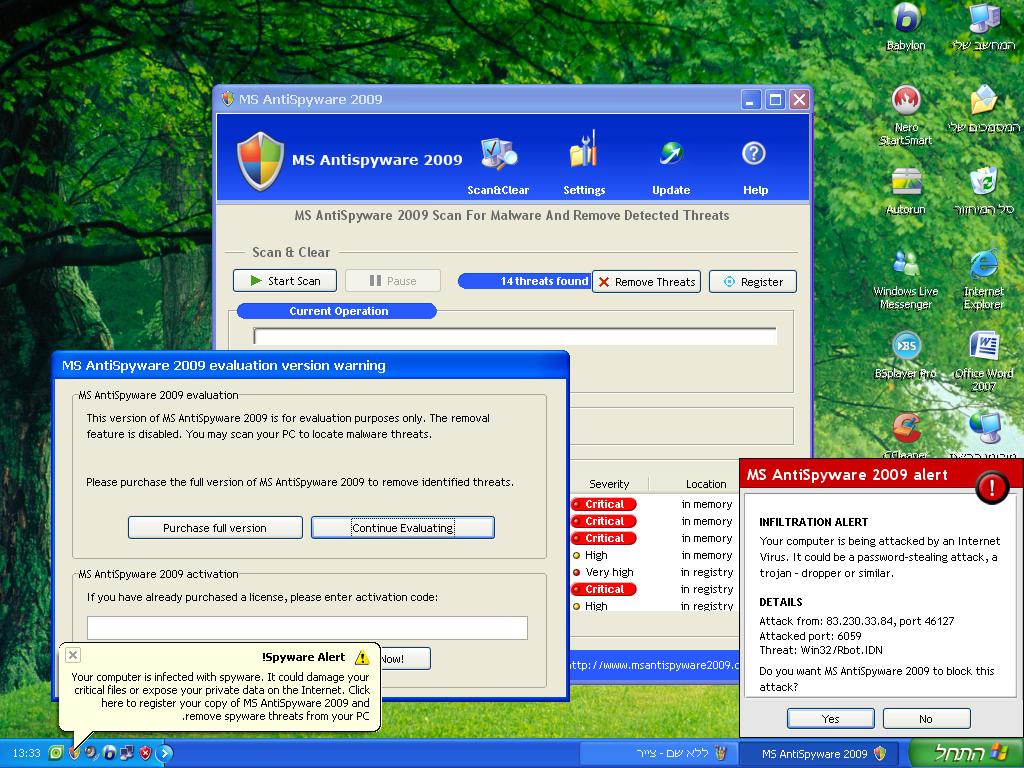The width and height of the screenshot is (1024, 768).
Task: Click Start Scan button
Action: (x=285, y=281)
